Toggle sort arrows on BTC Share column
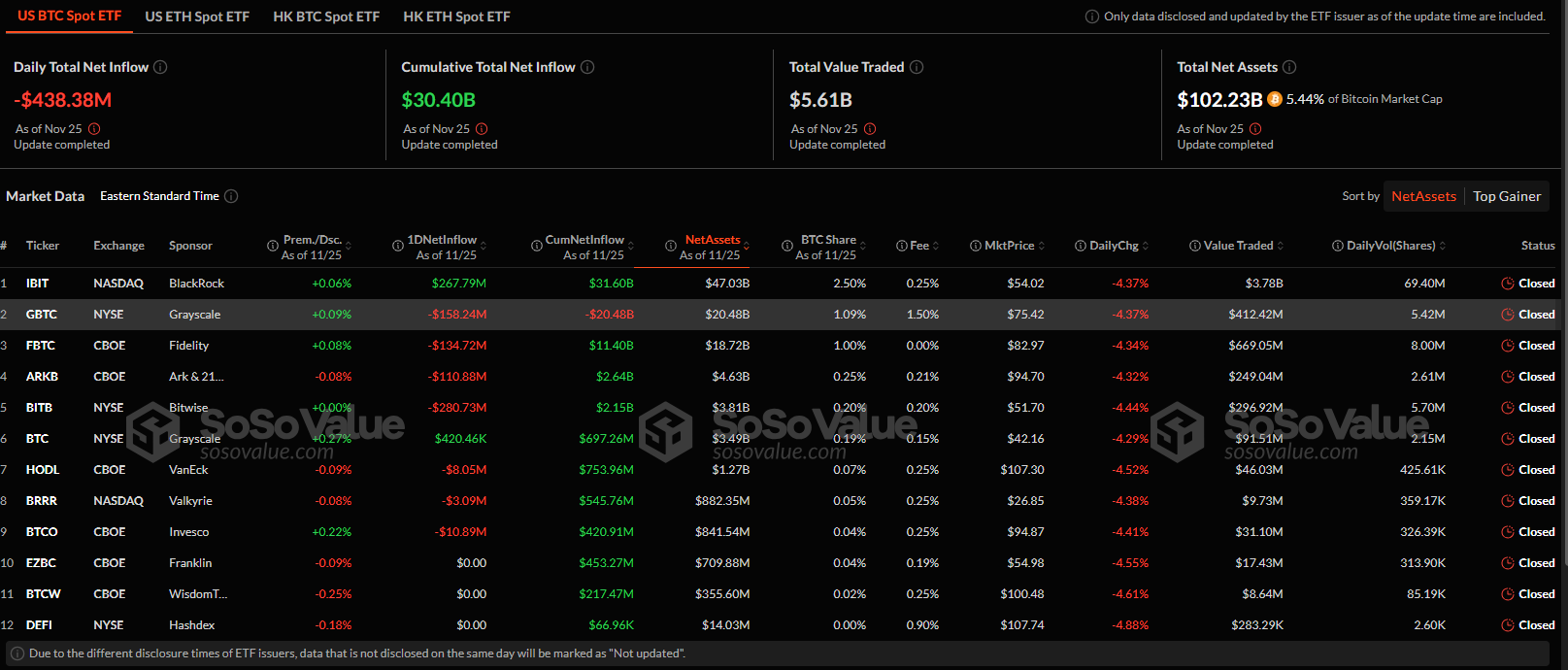The width and height of the screenshot is (1568, 670). click(x=863, y=247)
